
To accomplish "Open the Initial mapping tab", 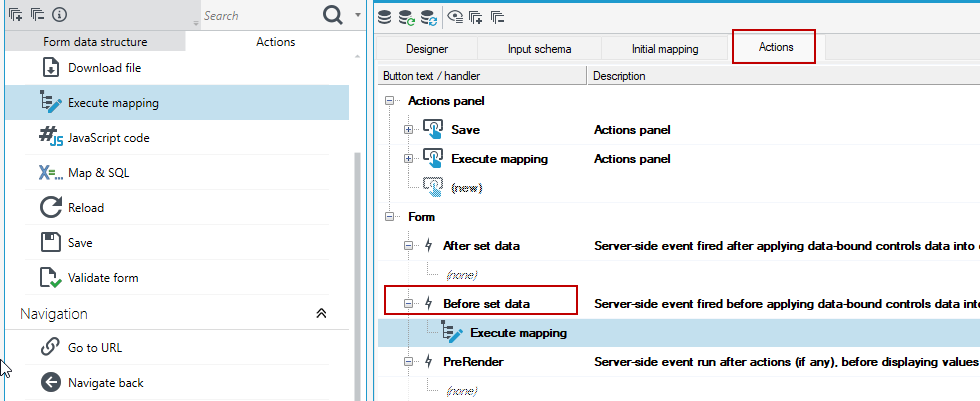I will click(665, 49).
